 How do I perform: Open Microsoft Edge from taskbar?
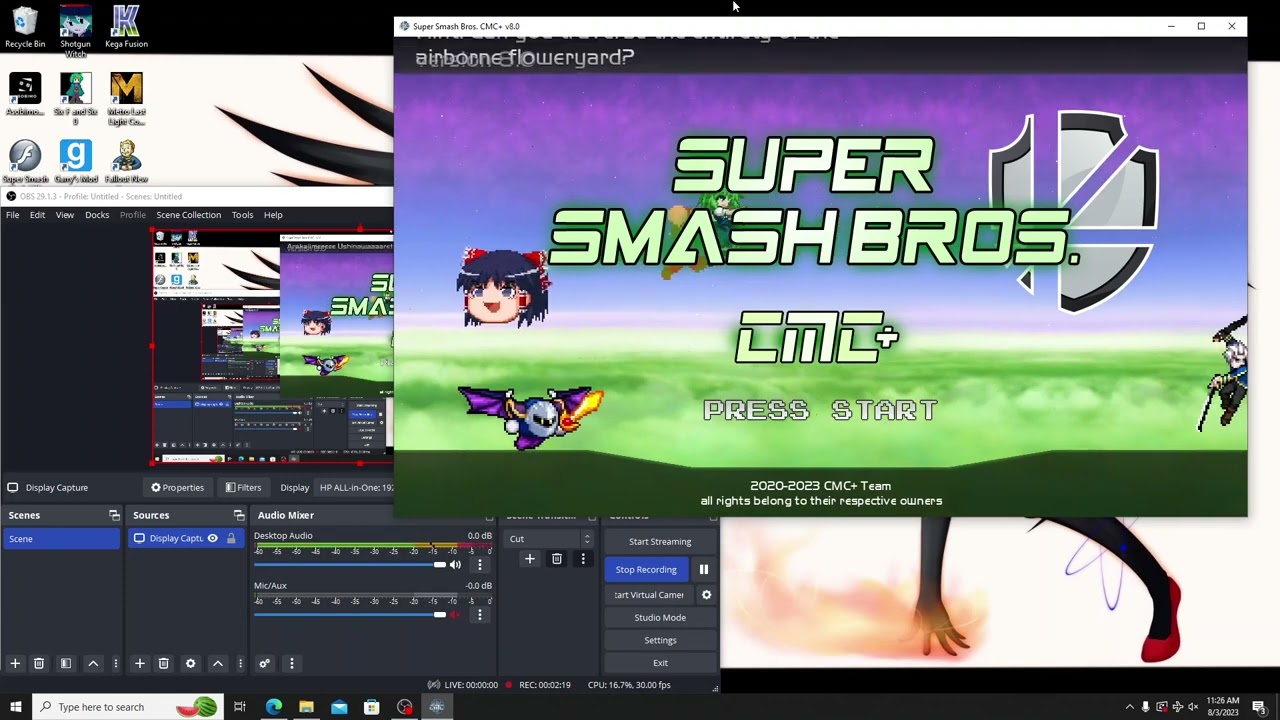tap(274, 707)
